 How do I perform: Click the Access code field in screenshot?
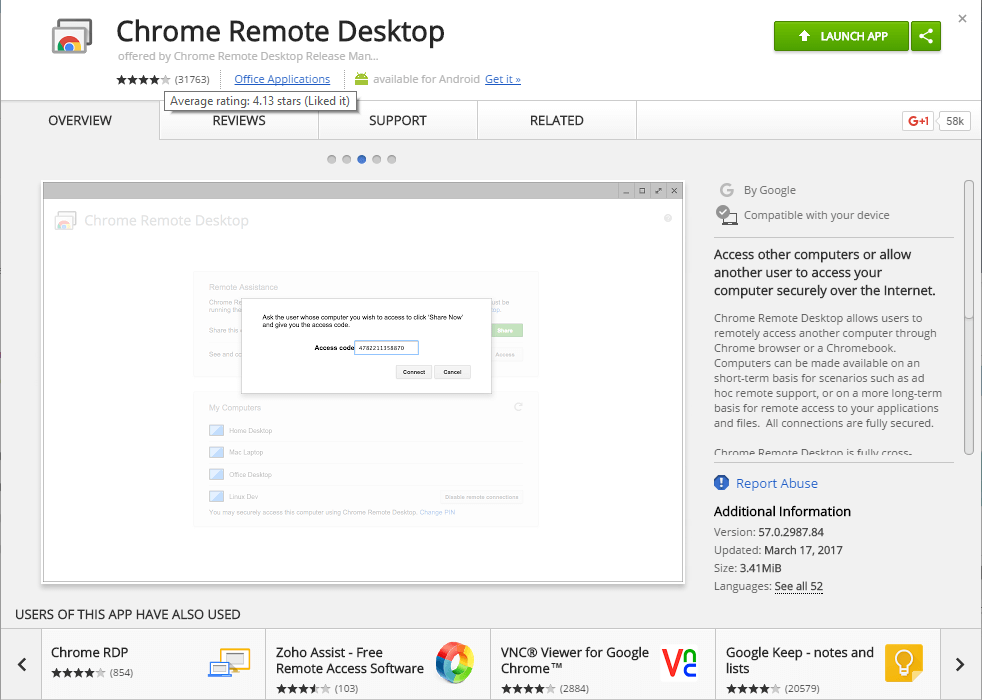pos(386,347)
